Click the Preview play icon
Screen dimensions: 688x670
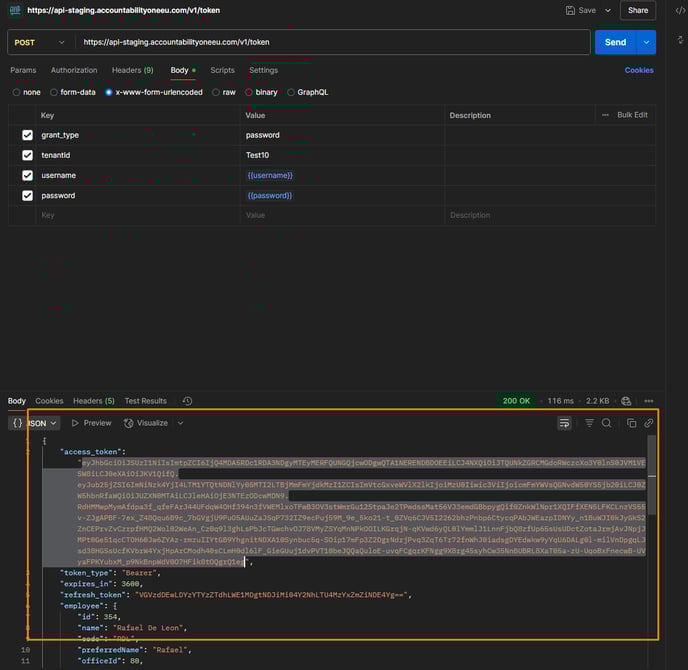point(75,423)
